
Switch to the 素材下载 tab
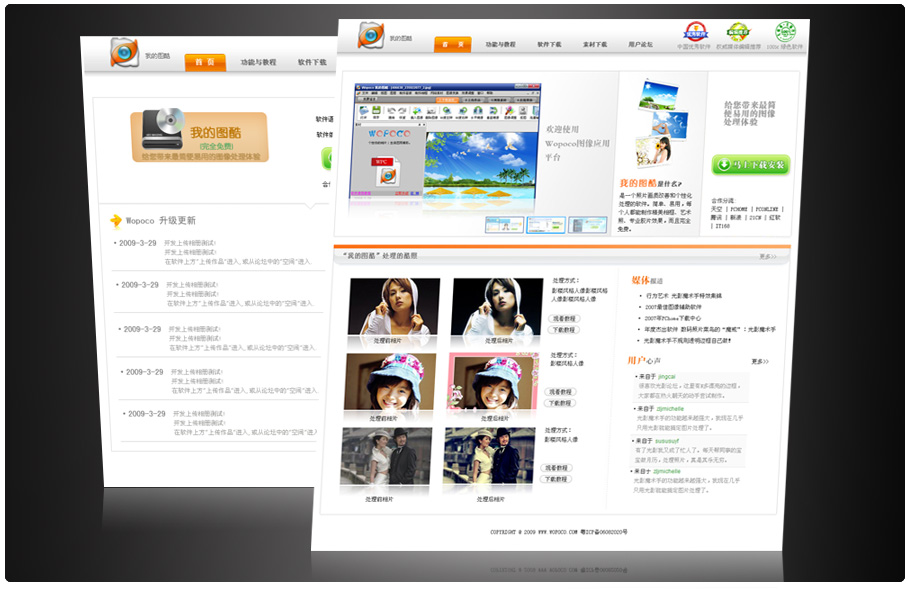coord(595,45)
